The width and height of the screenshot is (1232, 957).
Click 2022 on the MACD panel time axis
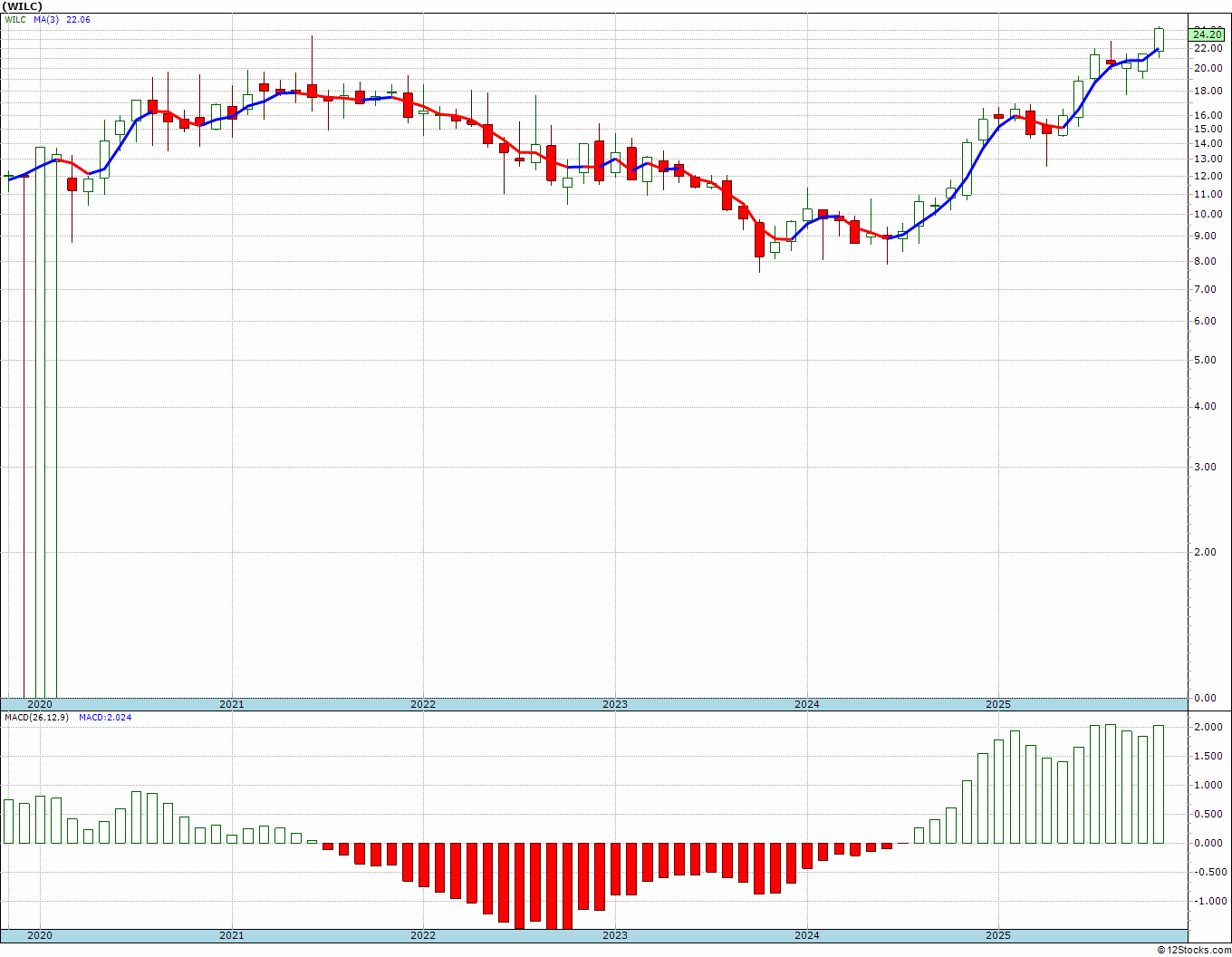coord(423,935)
